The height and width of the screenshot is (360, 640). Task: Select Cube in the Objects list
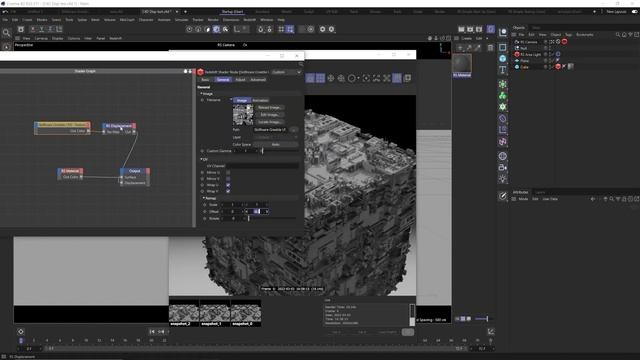pos(524,67)
